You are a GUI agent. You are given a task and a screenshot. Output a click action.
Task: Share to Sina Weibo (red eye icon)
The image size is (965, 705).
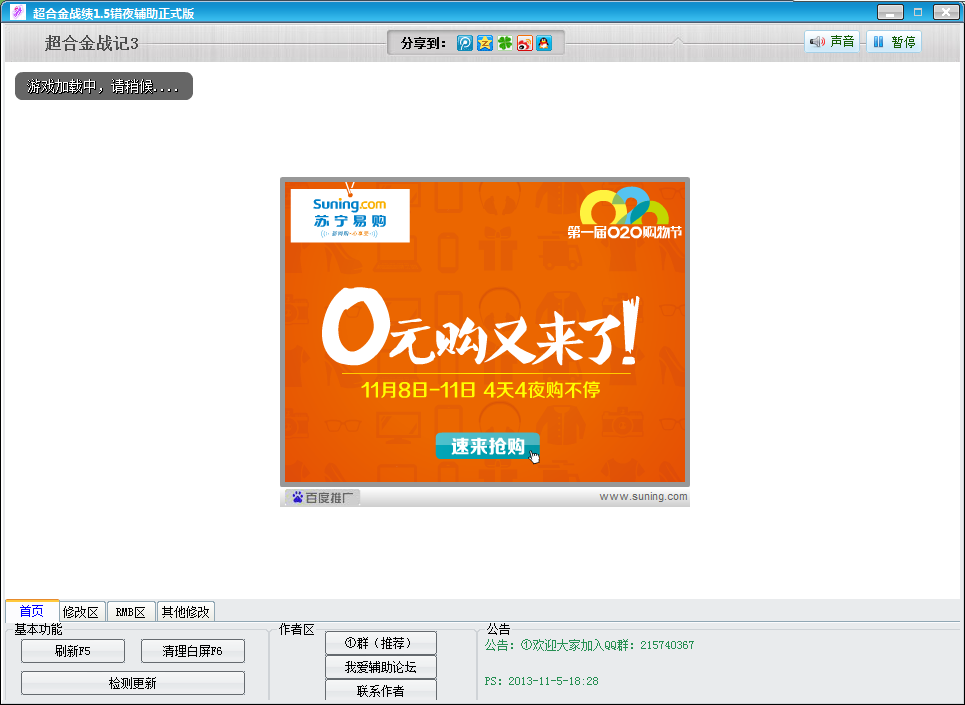(x=524, y=43)
